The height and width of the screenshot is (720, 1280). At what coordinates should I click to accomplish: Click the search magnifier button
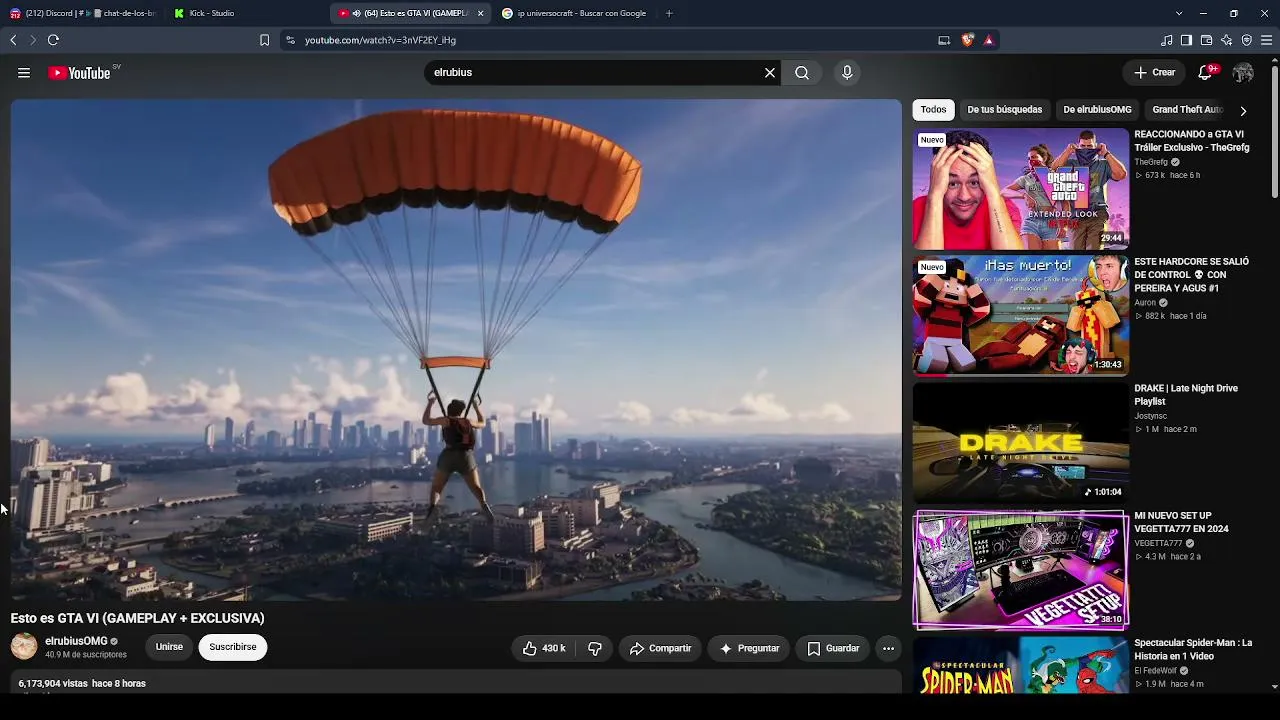[802, 73]
